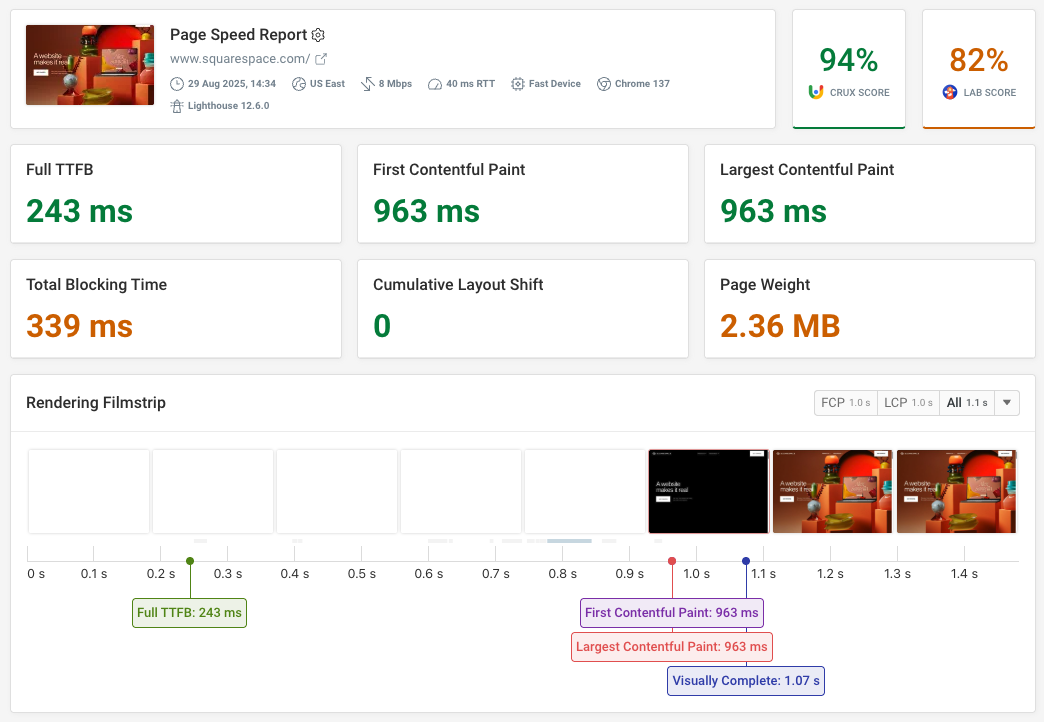Select the All 1.1 s filmstrip option

(x=966, y=402)
